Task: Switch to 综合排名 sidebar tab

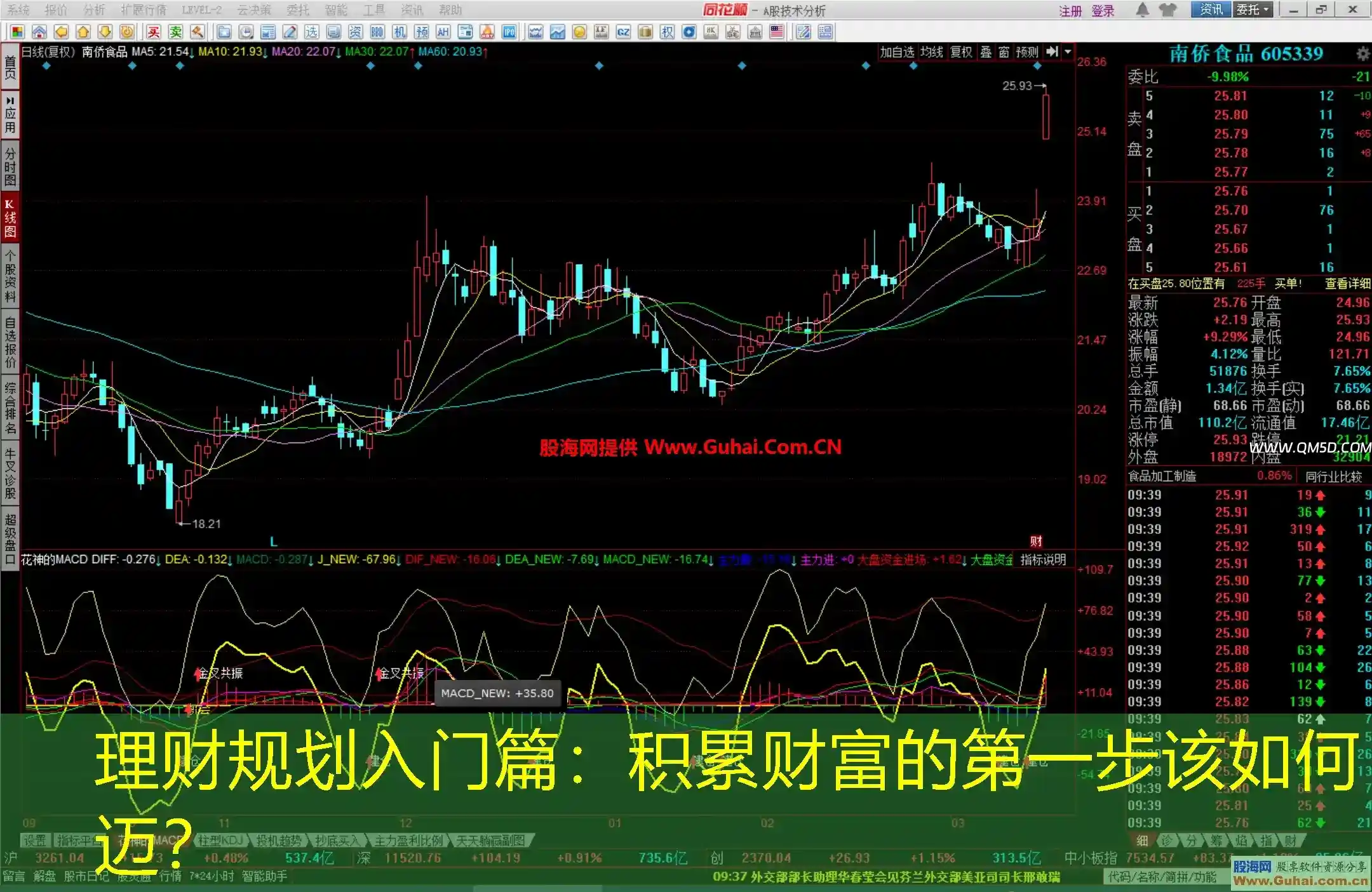Action: 10,408
